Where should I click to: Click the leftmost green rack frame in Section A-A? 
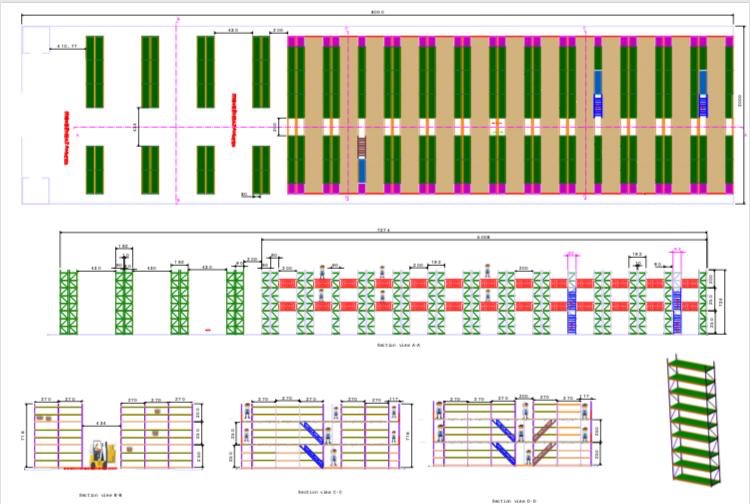pos(68,301)
